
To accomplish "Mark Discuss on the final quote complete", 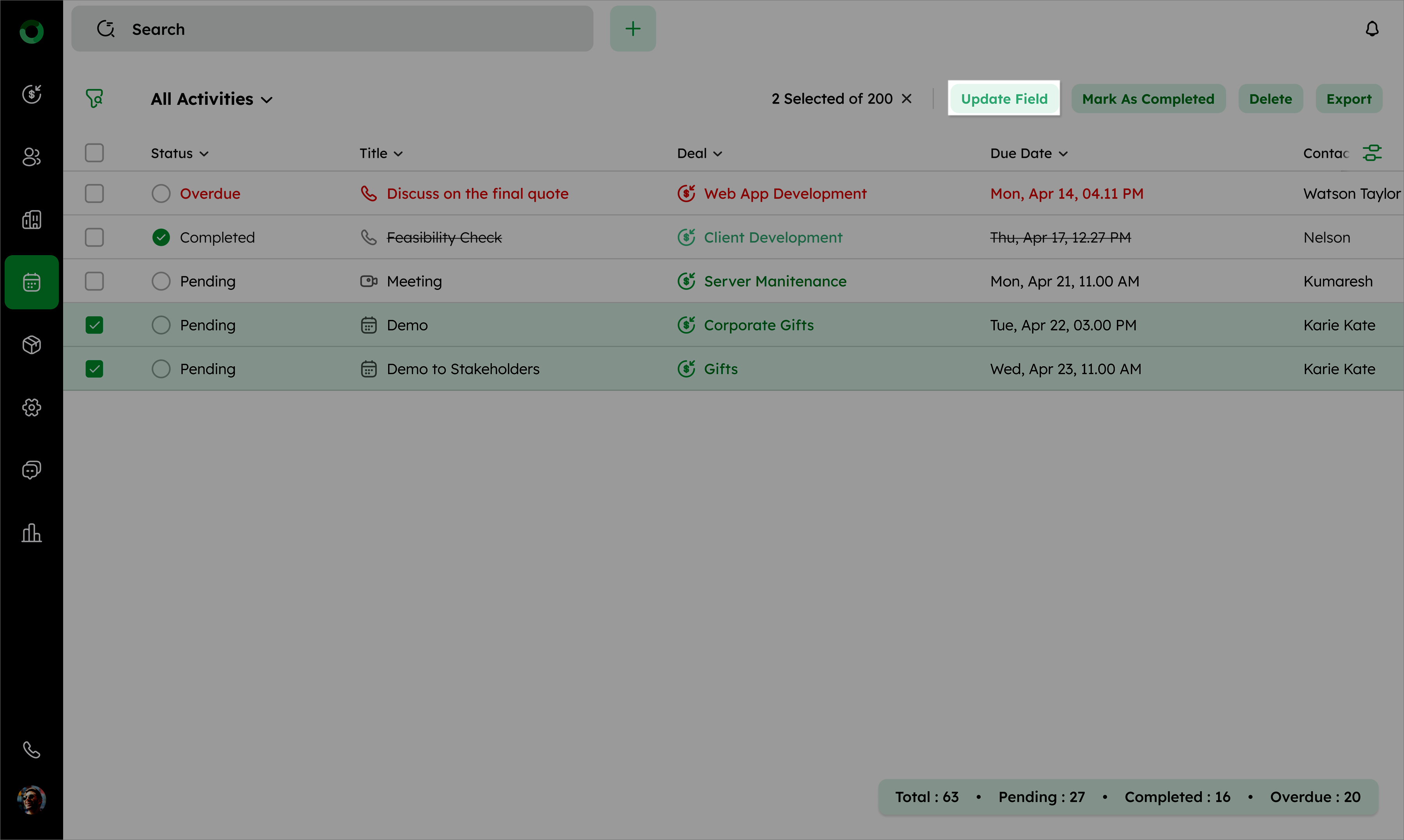I will (161, 194).
